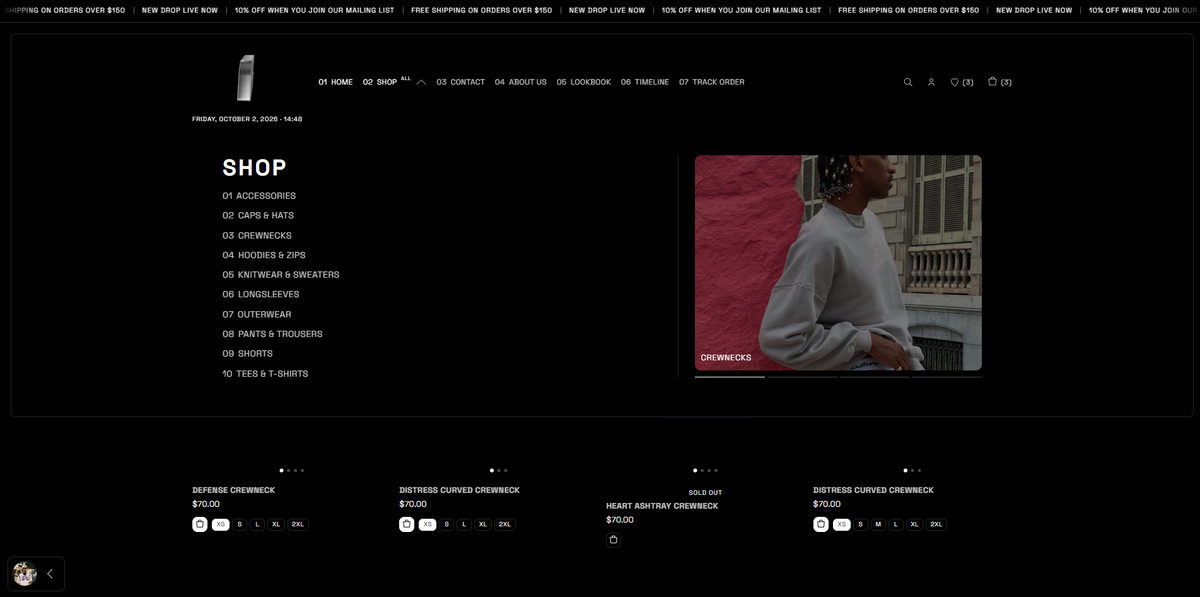Pick size L for Defense Crewneck
The height and width of the screenshot is (597, 1200).
coord(257,524)
